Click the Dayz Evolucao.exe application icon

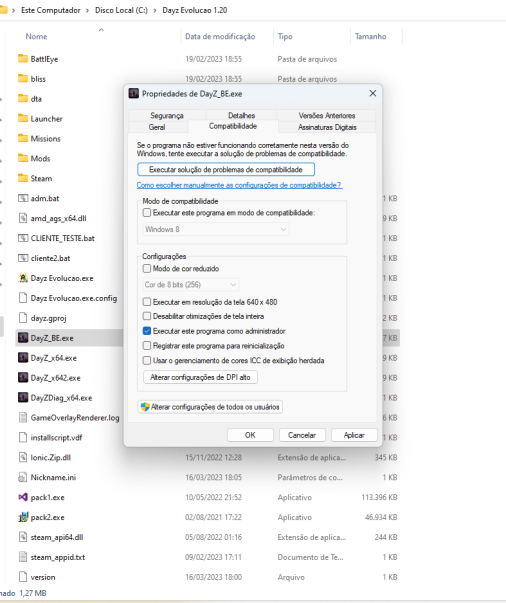coord(23,278)
